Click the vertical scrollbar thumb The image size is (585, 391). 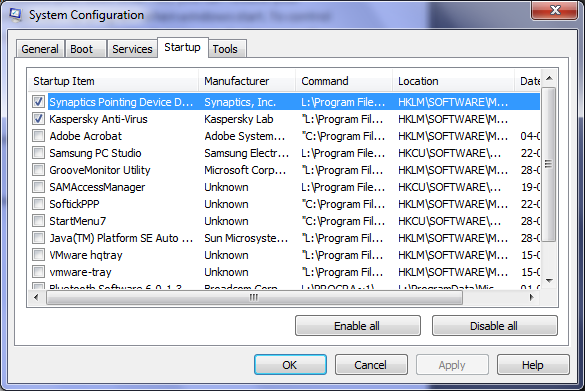pyautogui.click(x=548, y=164)
